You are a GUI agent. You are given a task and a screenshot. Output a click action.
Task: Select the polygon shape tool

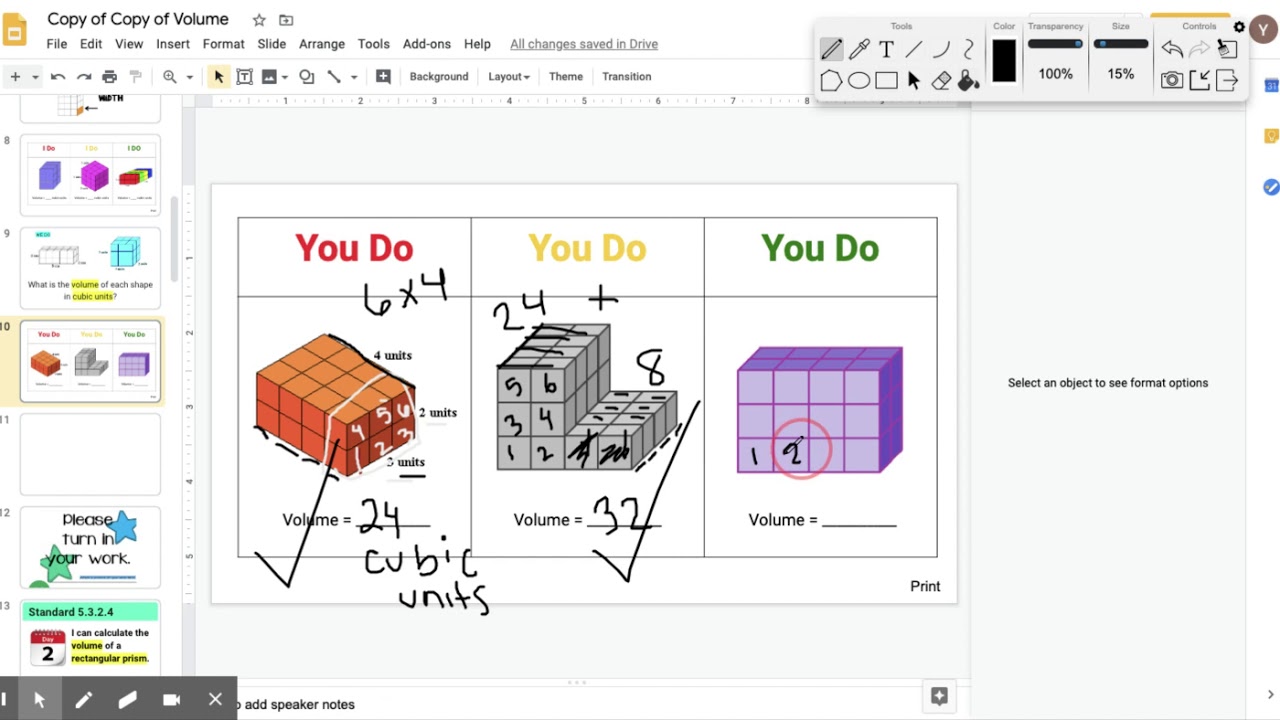click(x=831, y=81)
